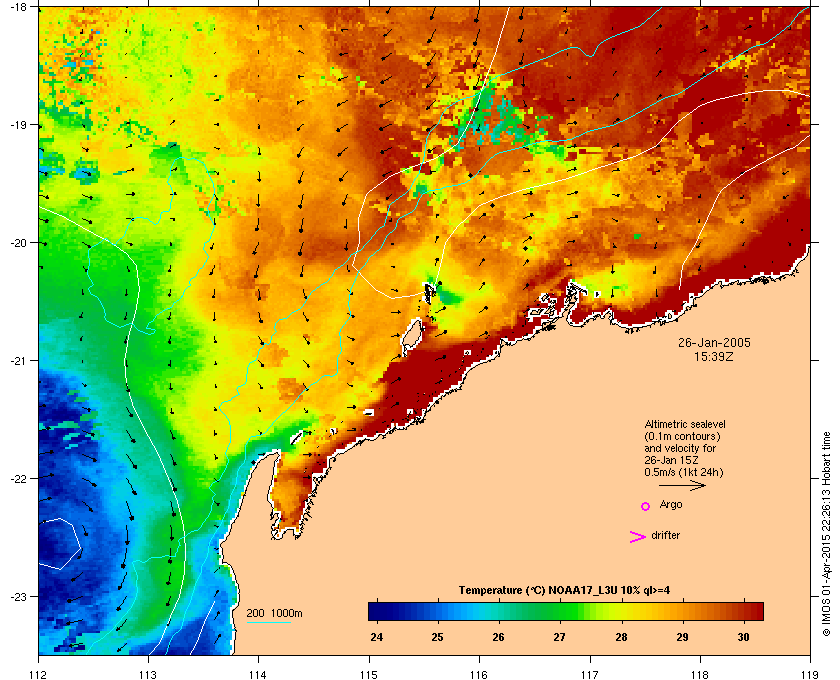The image size is (840, 680).
Task: Click the Argo legend label
Action: pos(671,505)
